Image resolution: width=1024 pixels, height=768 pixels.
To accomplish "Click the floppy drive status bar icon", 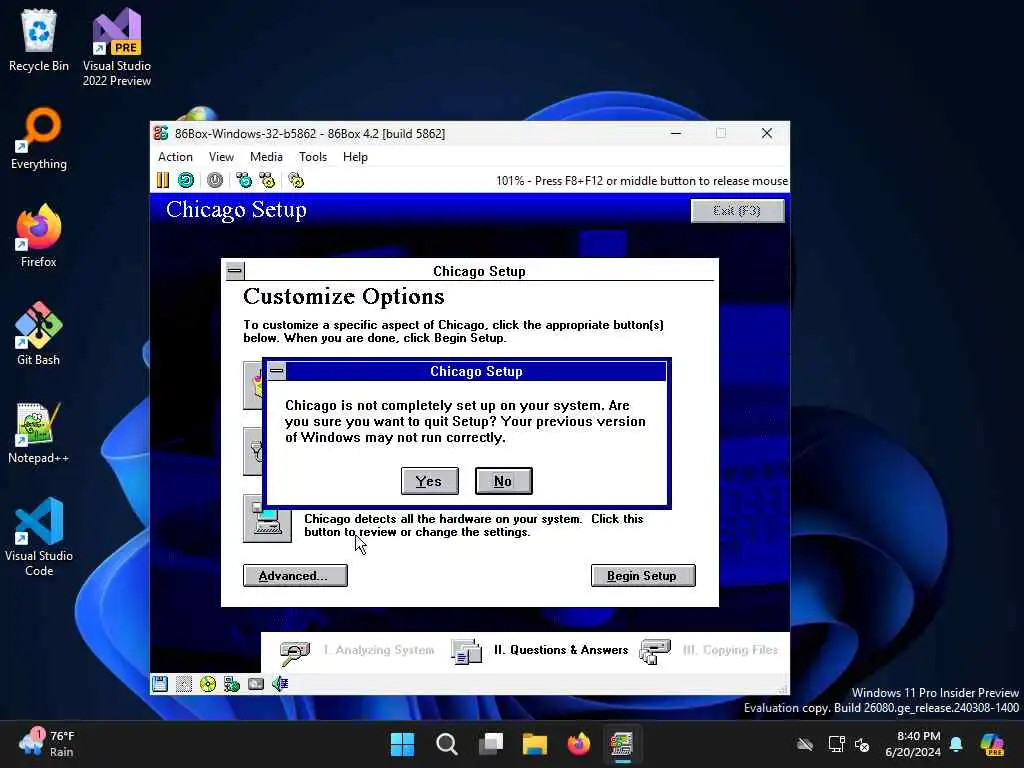I will (x=160, y=684).
